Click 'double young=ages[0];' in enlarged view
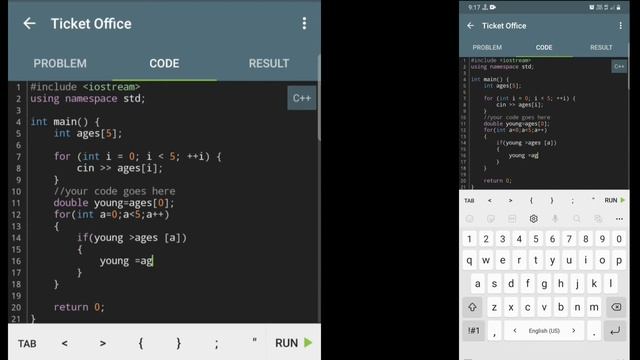This screenshot has width=640, height=360. coord(114,203)
